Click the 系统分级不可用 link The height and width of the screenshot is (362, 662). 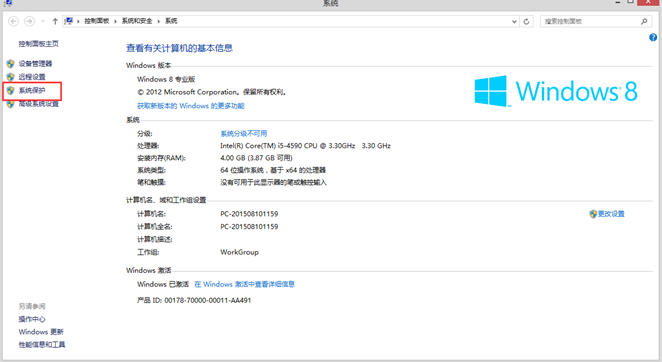244,133
